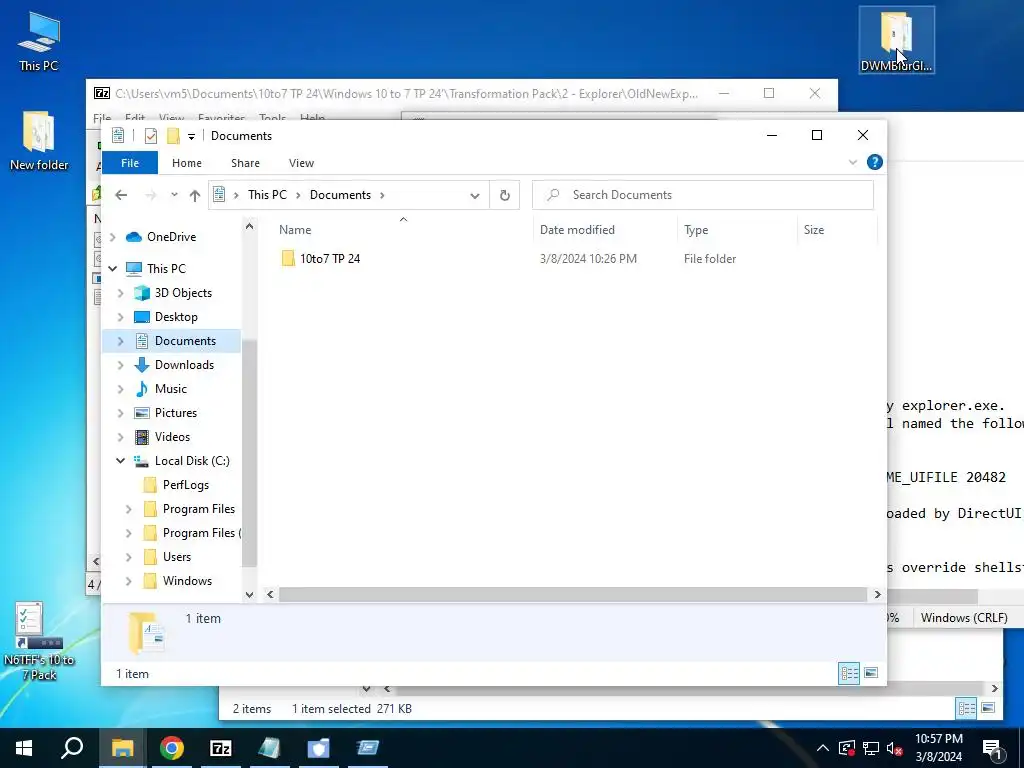Select the PerfLogs folder in the tree
Viewport: 1024px width, 768px height.
pos(185,485)
